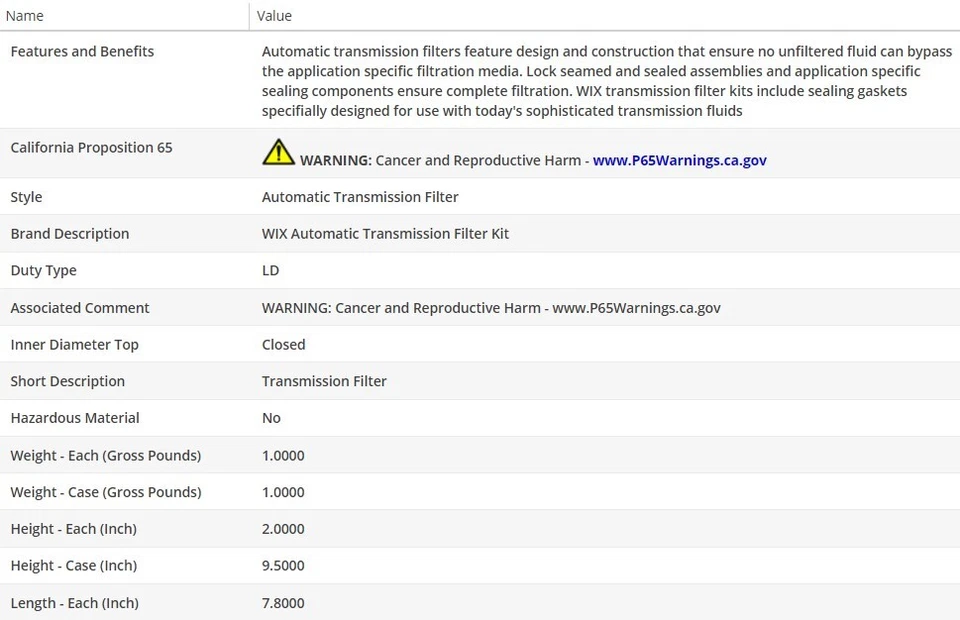
Task: Click the Value column header
Action: [274, 16]
